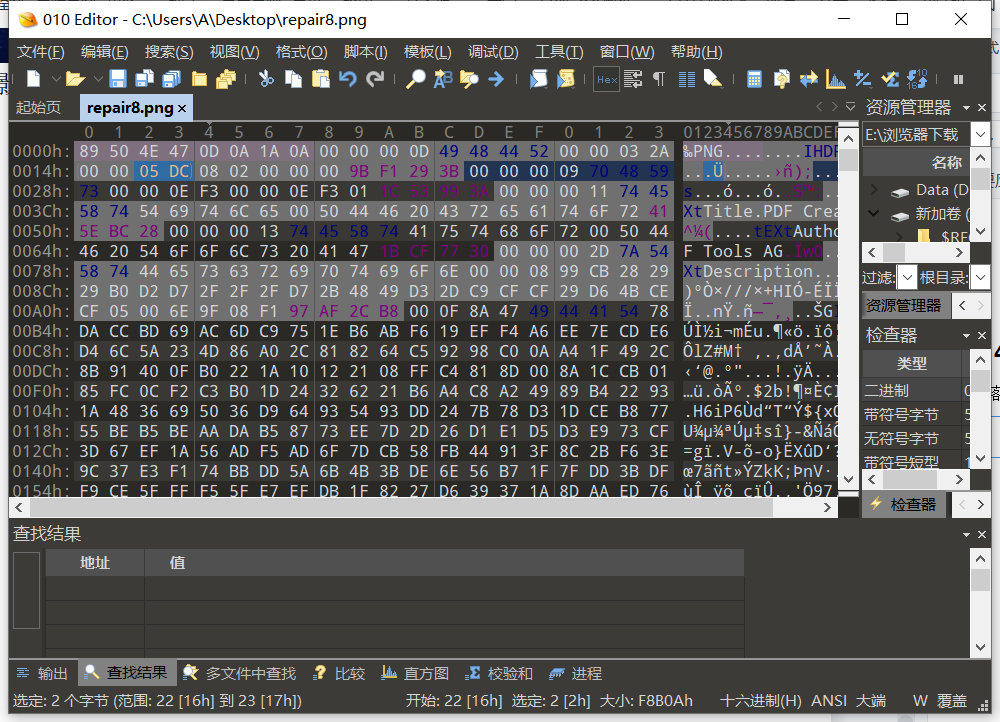Click the Find magnifier icon

point(416,79)
